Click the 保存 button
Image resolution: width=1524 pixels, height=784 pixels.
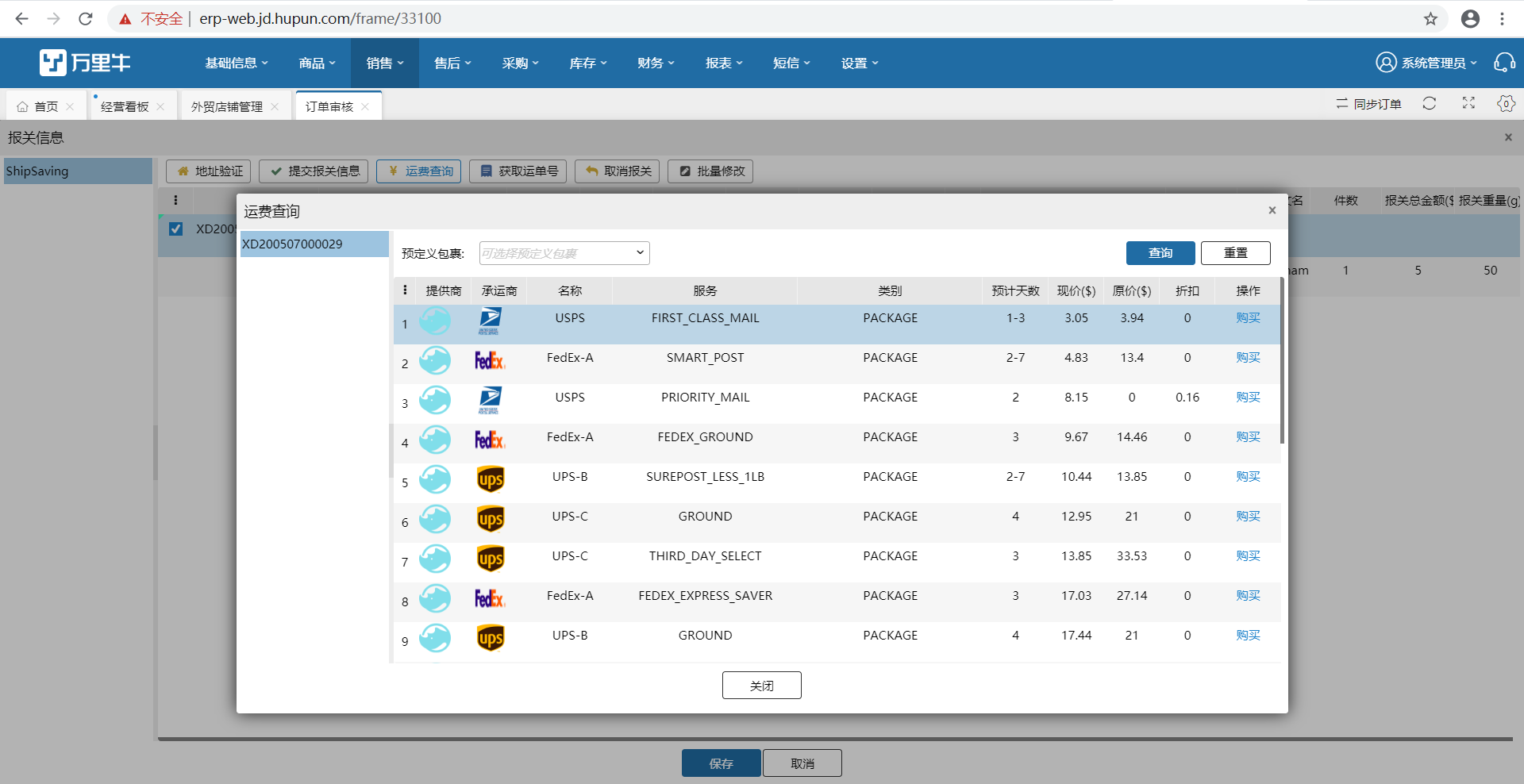coord(721,763)
